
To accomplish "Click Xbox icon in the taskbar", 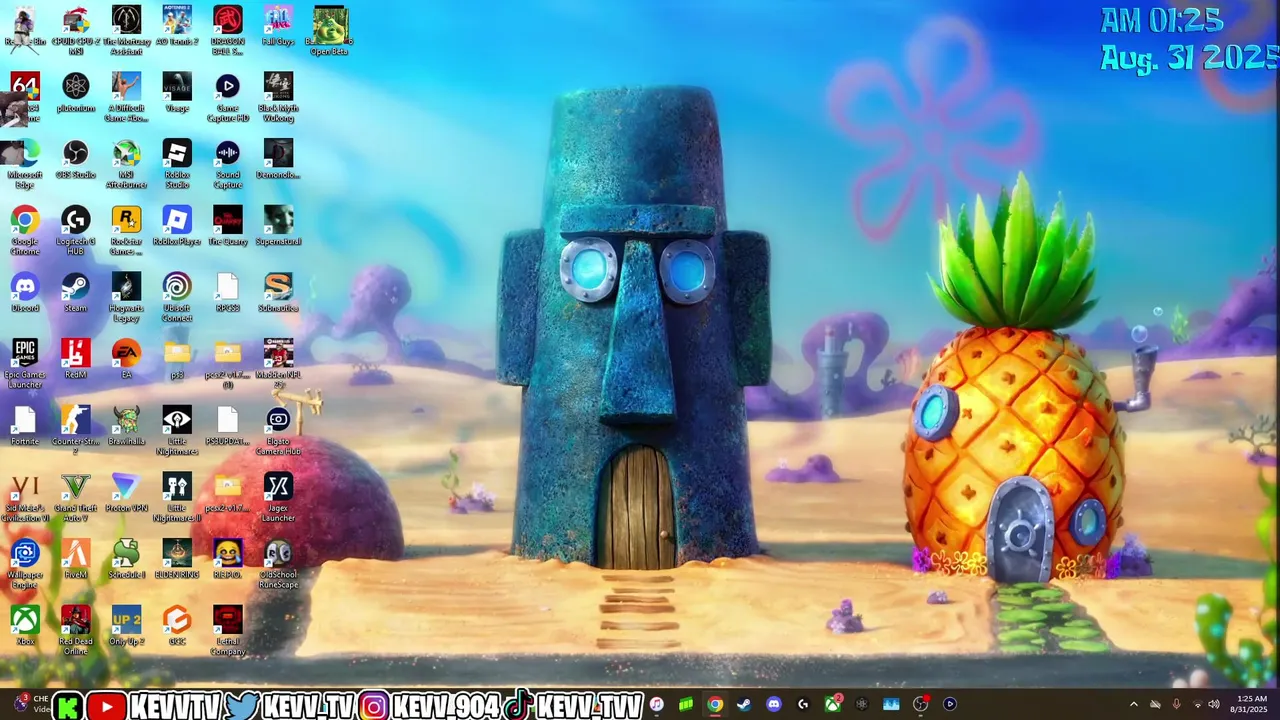I will (x=832, y=704).
